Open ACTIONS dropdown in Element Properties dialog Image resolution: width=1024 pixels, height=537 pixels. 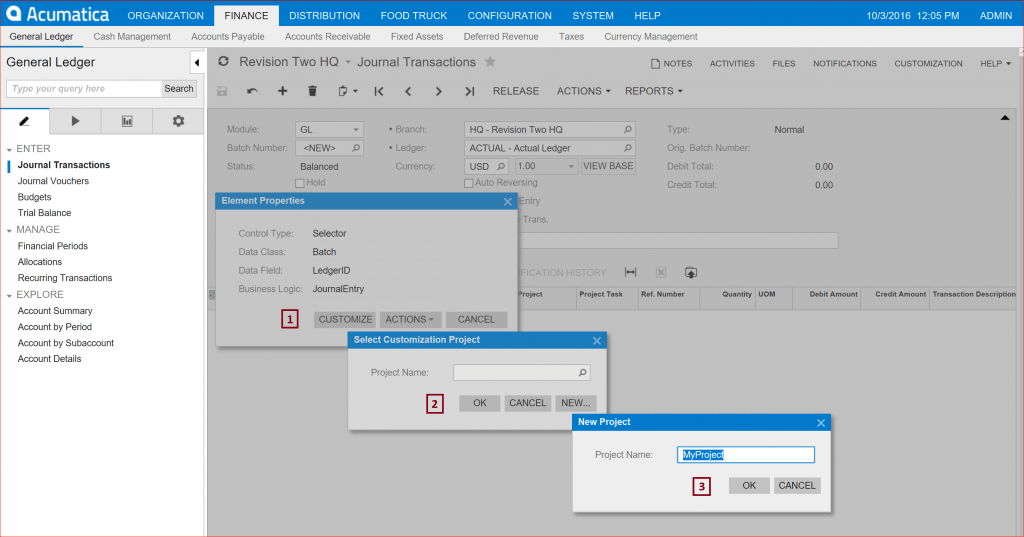[410, 319]
